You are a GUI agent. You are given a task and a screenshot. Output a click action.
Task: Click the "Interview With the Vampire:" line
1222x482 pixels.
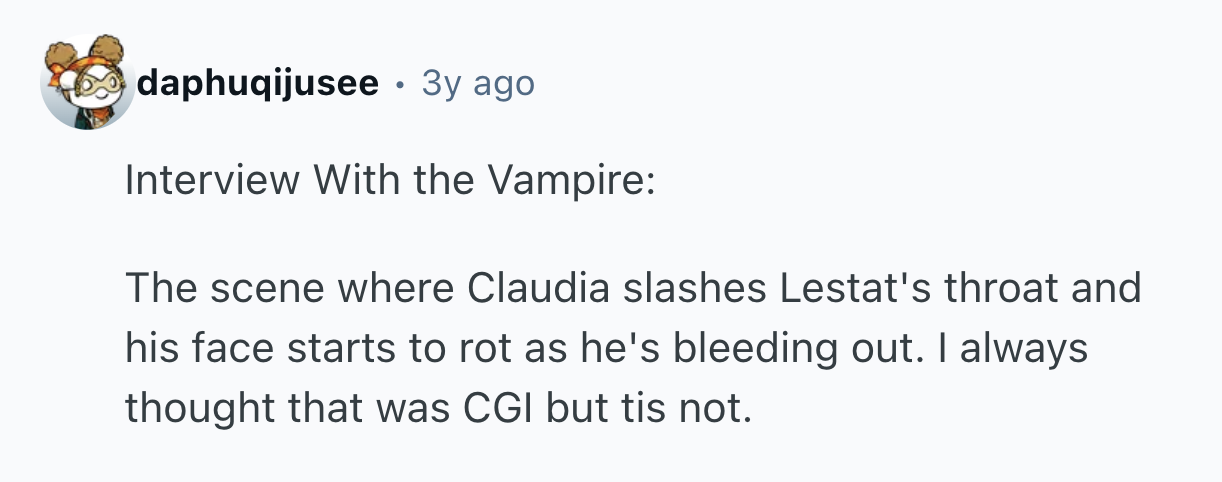[389, 182]
